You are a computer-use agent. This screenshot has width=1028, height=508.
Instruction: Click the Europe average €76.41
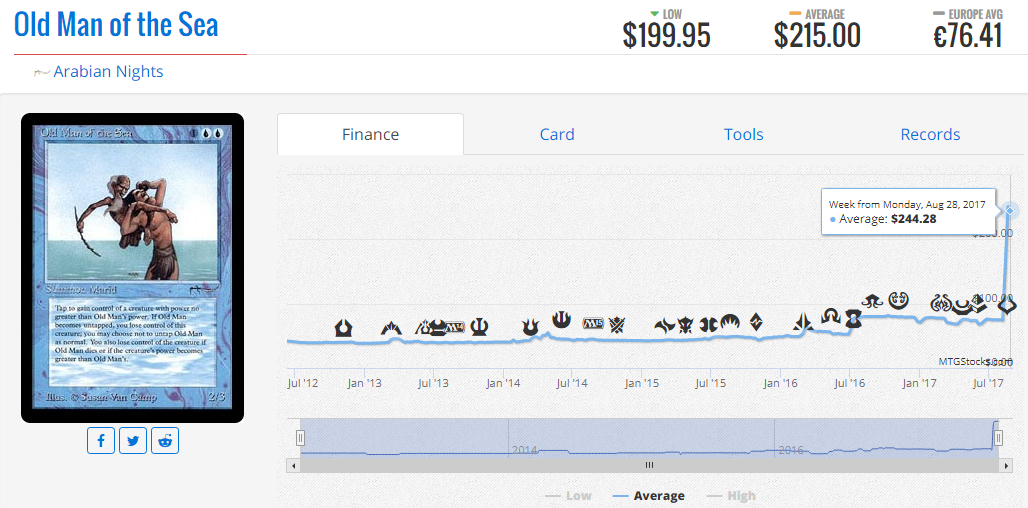968,35
